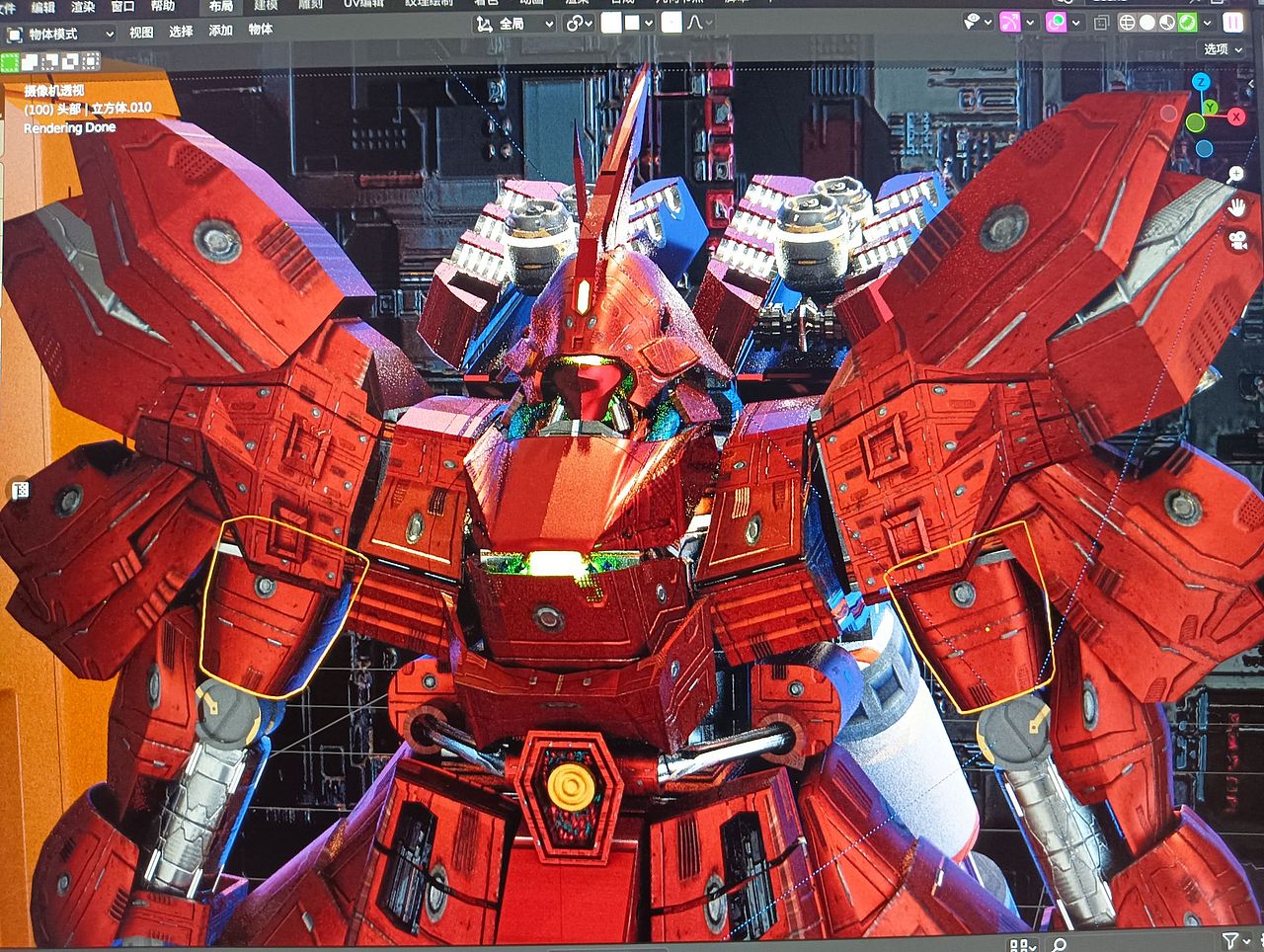Pause the viewport render preview
The width and height of the screenshot is (1264, 952).
[x=1233, y=22]
